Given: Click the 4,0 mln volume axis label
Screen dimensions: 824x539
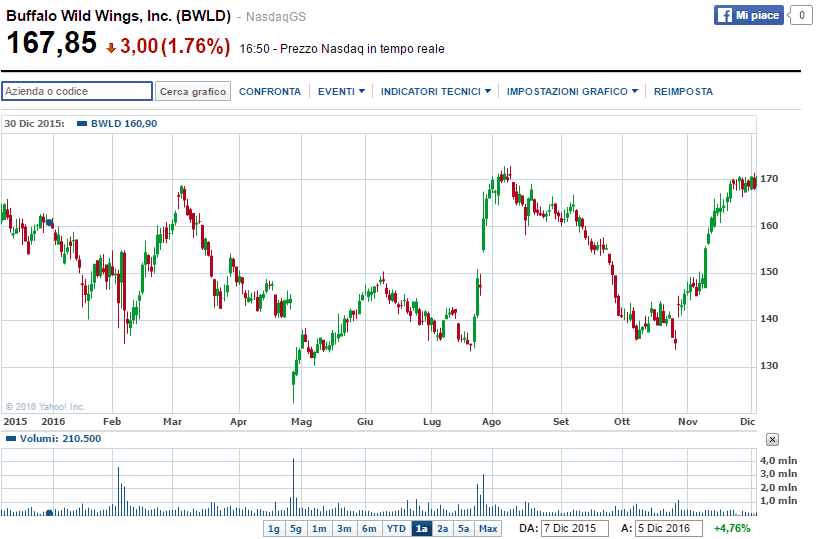Looking at the screenshot, I should click(x=778, y=460).
